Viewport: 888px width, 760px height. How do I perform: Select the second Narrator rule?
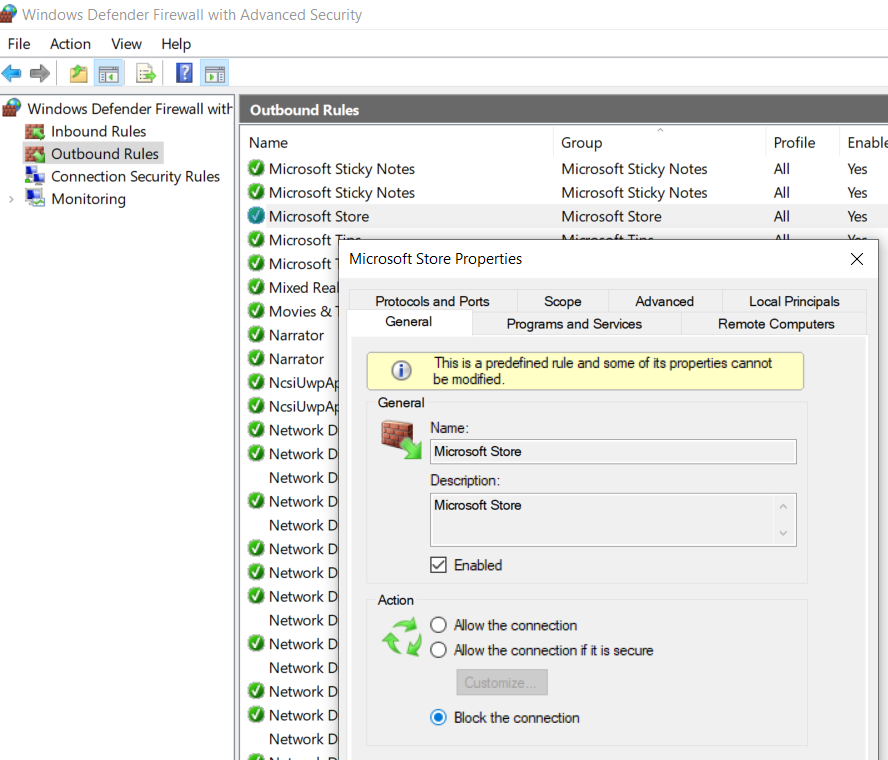coord(292,359)
